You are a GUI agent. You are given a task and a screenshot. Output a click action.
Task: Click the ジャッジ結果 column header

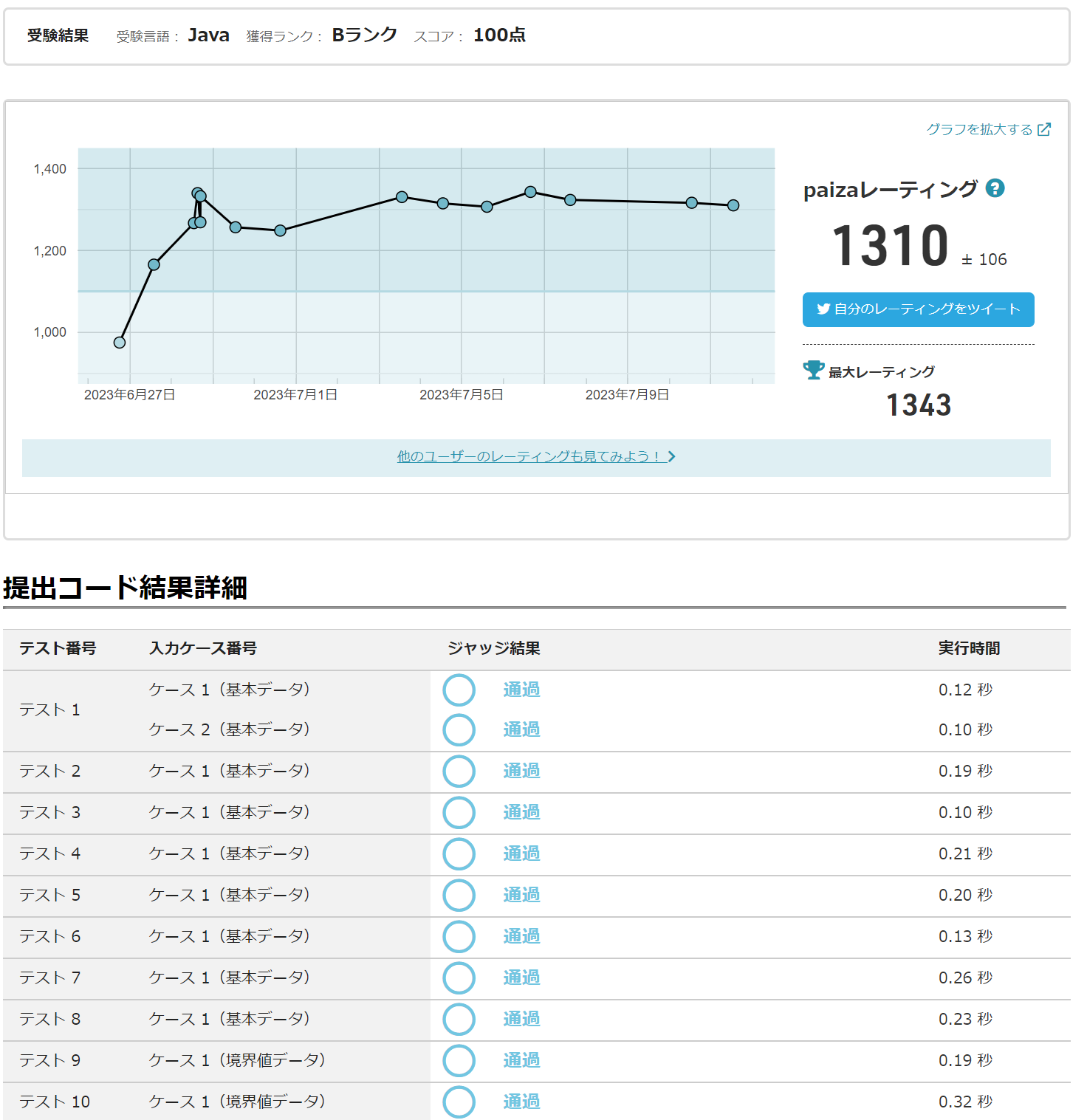point(493,648)
